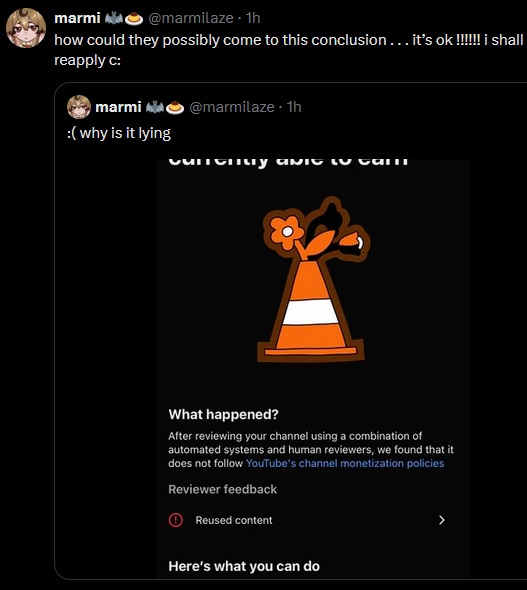
Task: Click the small avatar in quoted tweet
Action: (79, 107)
